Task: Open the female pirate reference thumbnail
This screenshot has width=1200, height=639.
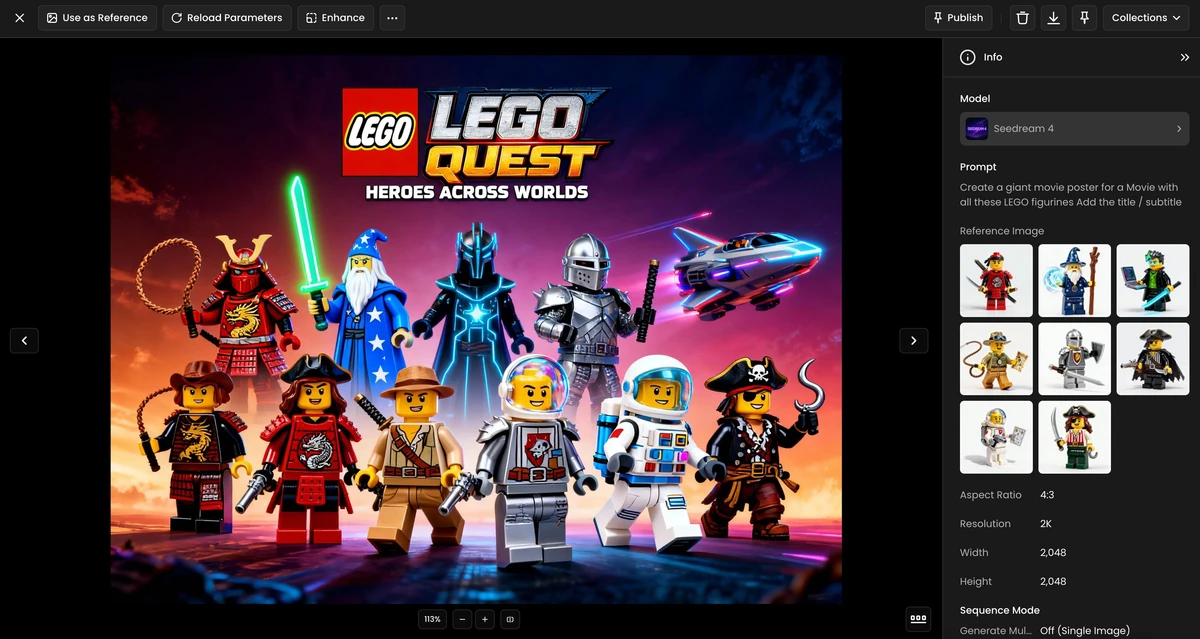Action: pyautogui.click(x=1074, y=437)
